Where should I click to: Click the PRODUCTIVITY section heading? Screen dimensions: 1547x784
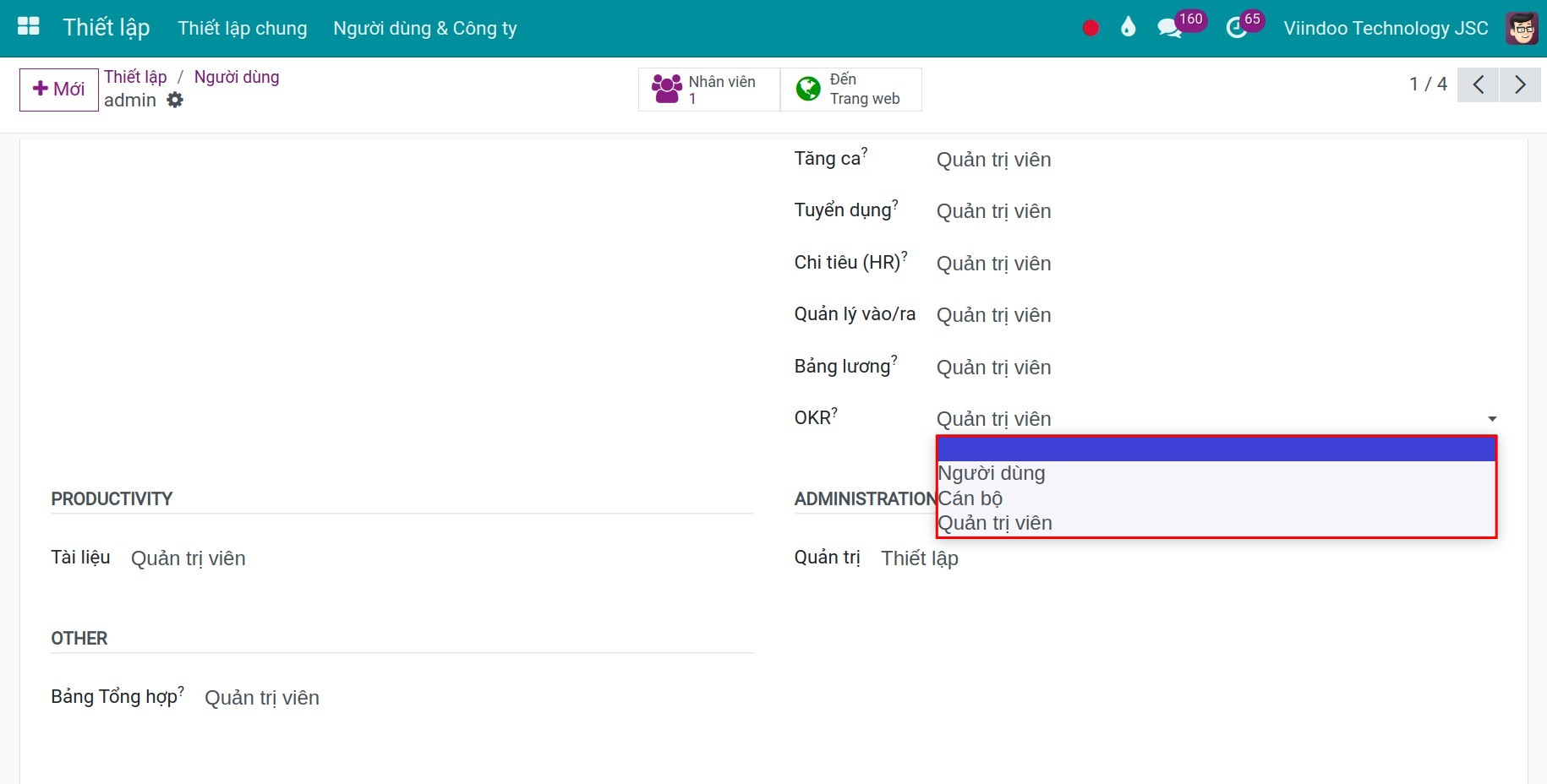(112, 499)
